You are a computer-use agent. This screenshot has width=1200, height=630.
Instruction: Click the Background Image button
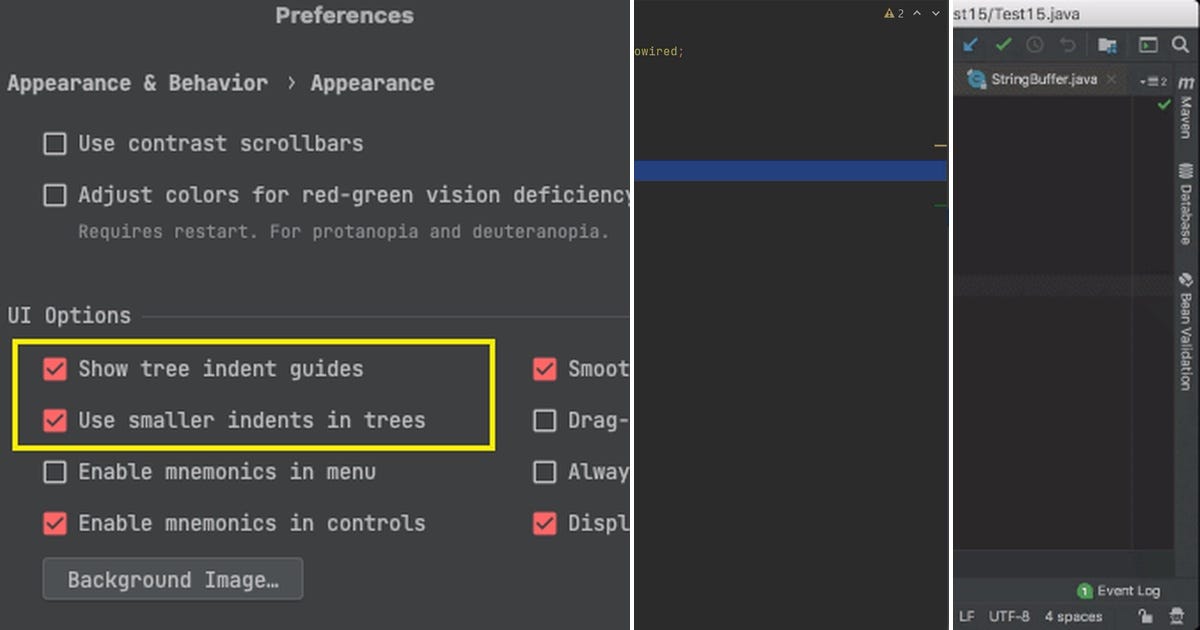[x=172, y=579]
